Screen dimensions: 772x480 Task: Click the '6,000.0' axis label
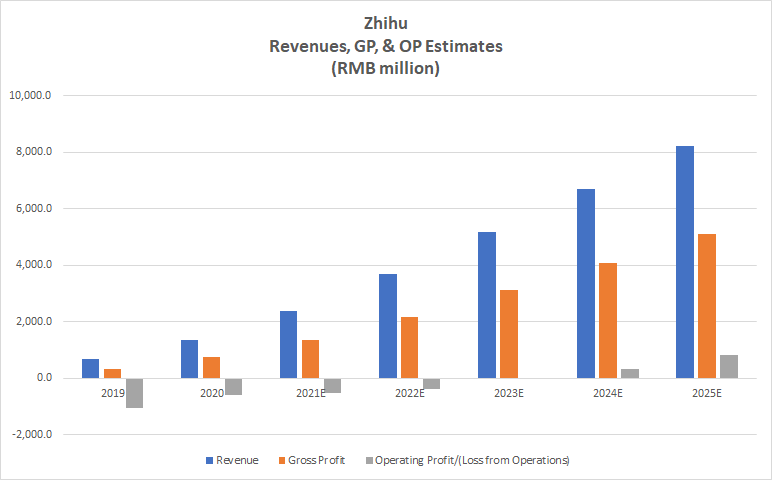click(x=34, y=208)
